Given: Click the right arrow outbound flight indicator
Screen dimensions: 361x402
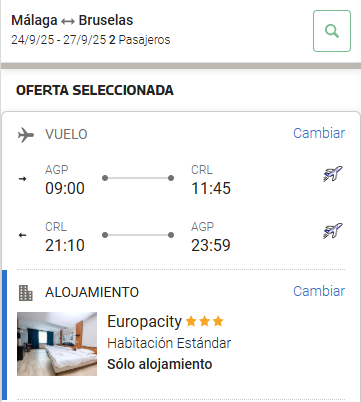Looking at the screenshot, I should pos(22,179).
